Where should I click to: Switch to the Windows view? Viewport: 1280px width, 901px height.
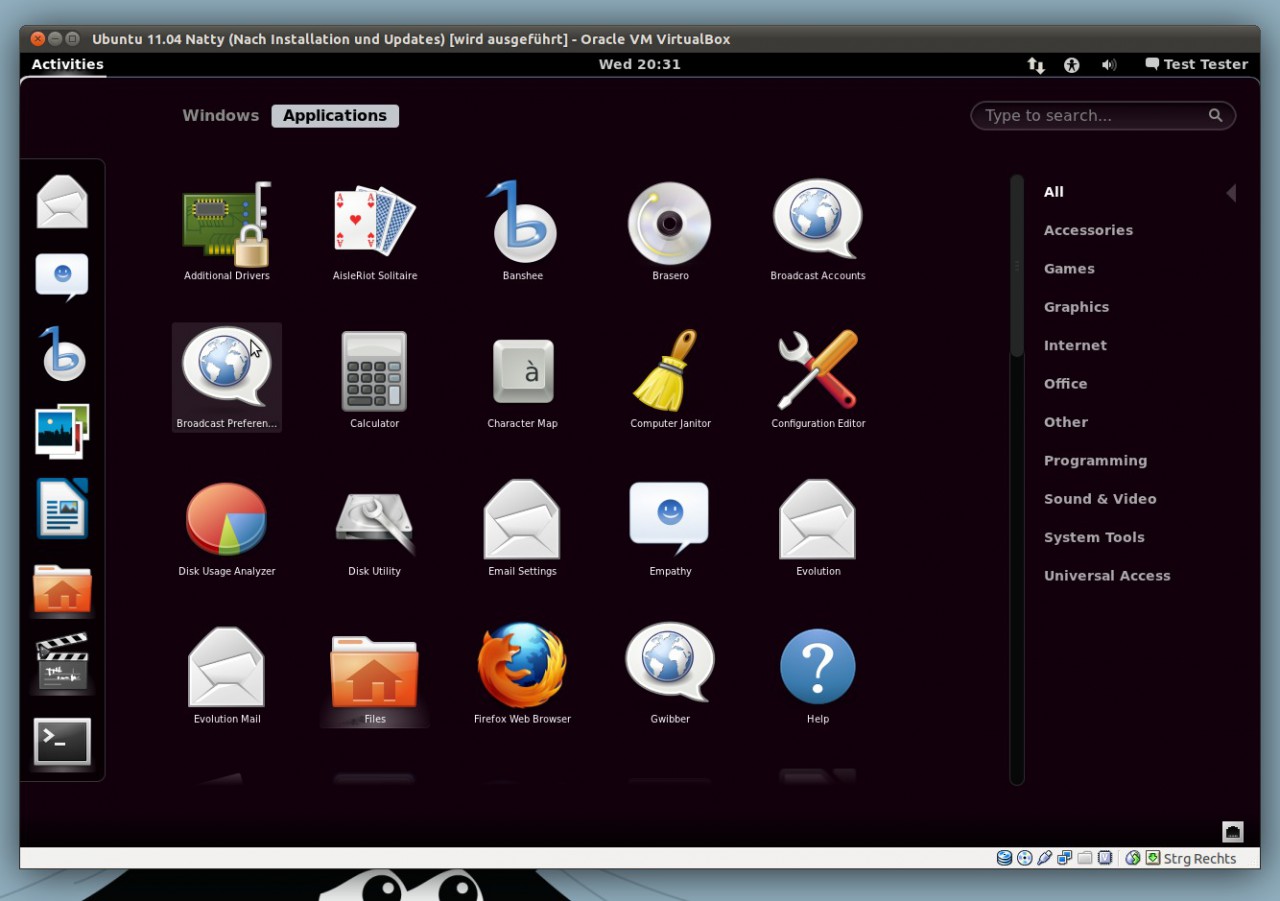pyautogui.click(x=221, y=116)
